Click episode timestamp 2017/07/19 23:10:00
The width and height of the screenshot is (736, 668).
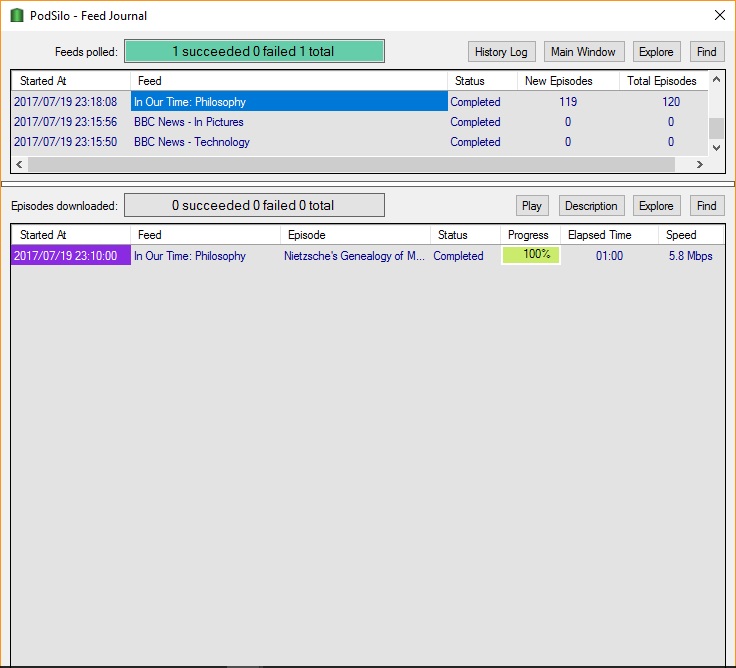tap(70, 255)
